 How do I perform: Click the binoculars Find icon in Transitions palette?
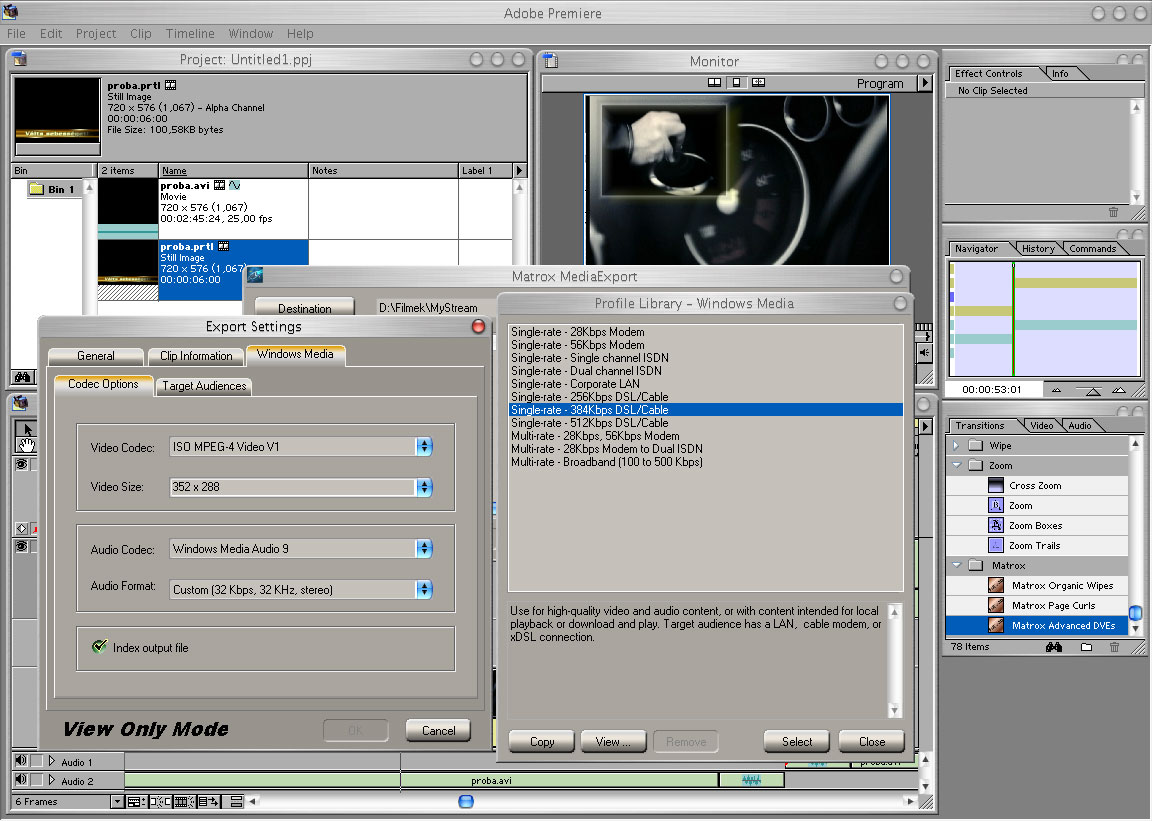click(1054, 647)
